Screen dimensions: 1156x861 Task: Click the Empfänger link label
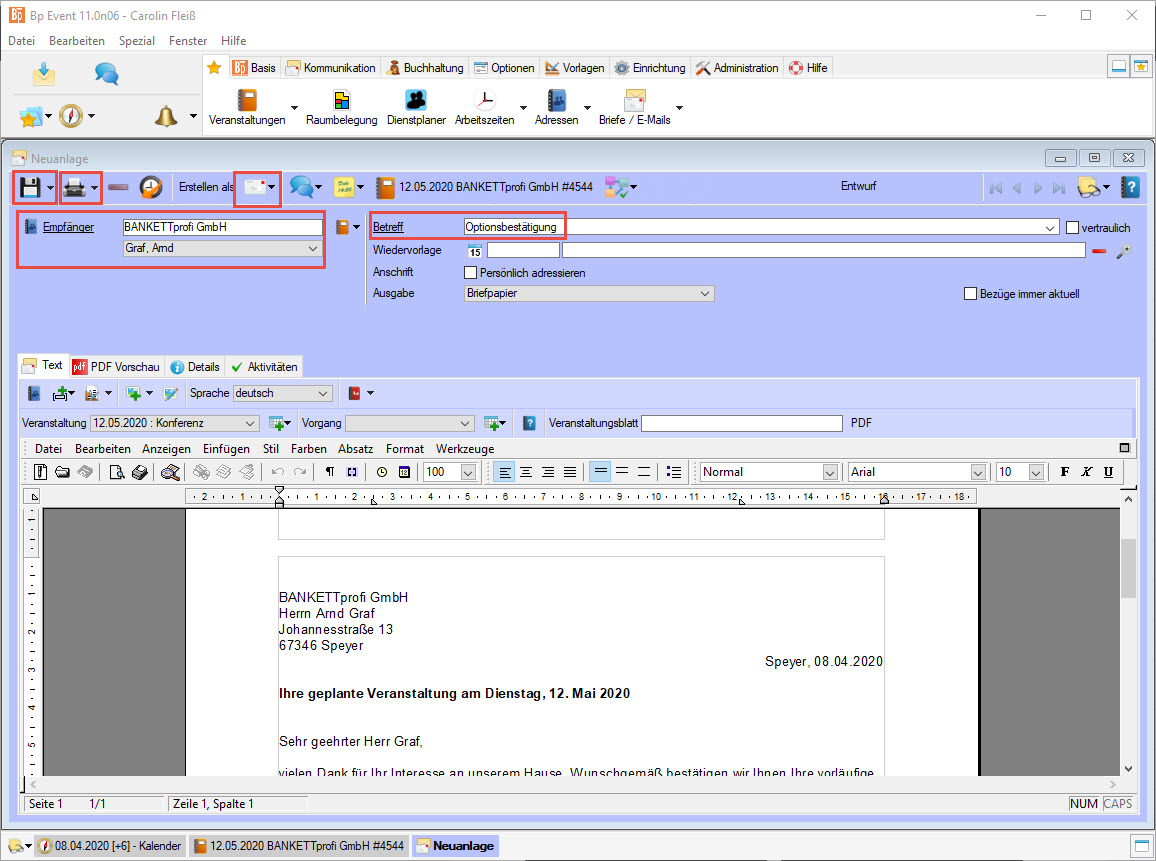68,227
